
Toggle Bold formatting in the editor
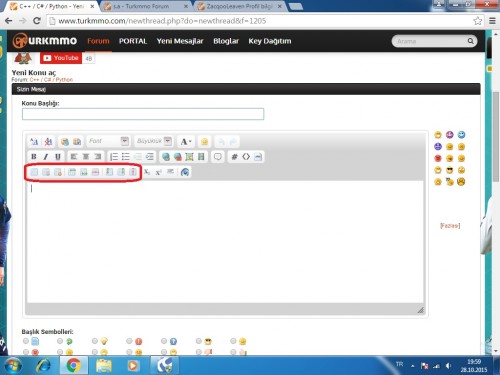click(x=34, y=157)
